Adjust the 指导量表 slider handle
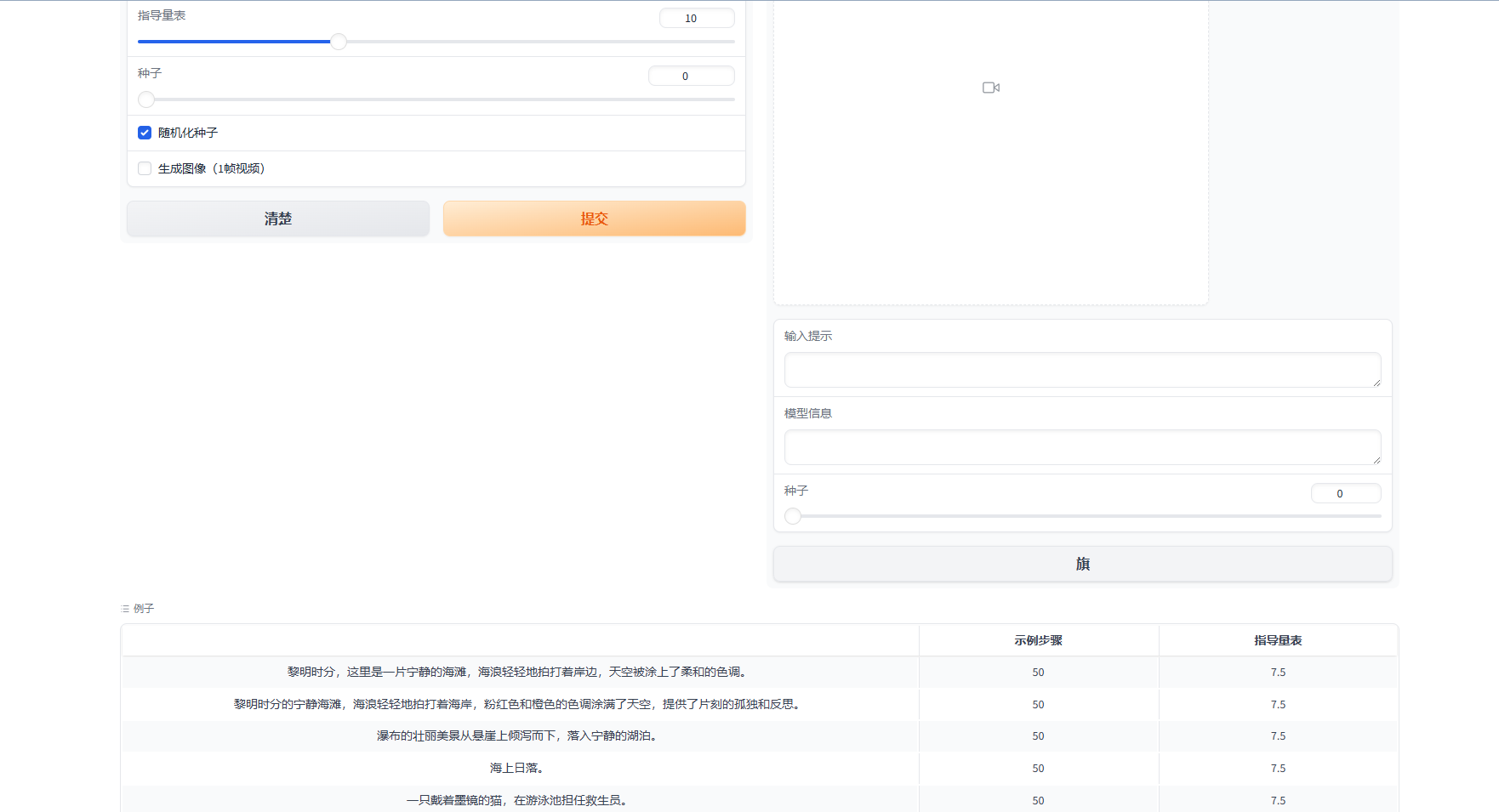Screen dimensions: 1499x812 pyautogui.click(x=339, y=42)
